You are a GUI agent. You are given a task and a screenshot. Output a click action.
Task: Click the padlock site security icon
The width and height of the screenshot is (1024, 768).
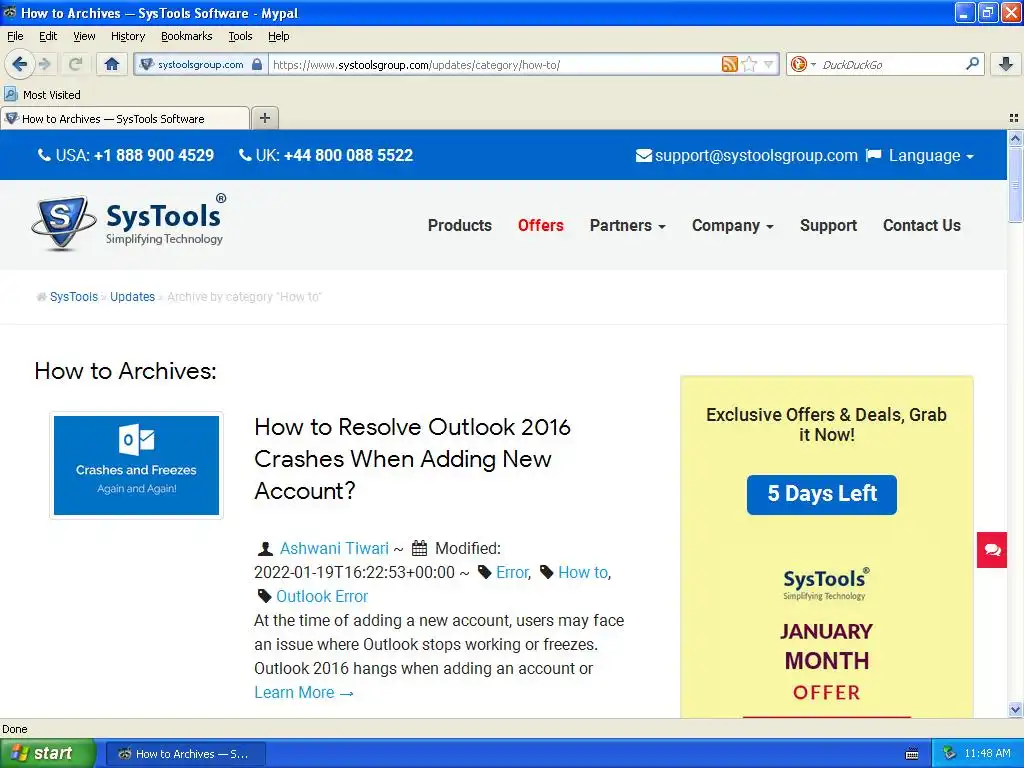(257, 64)
